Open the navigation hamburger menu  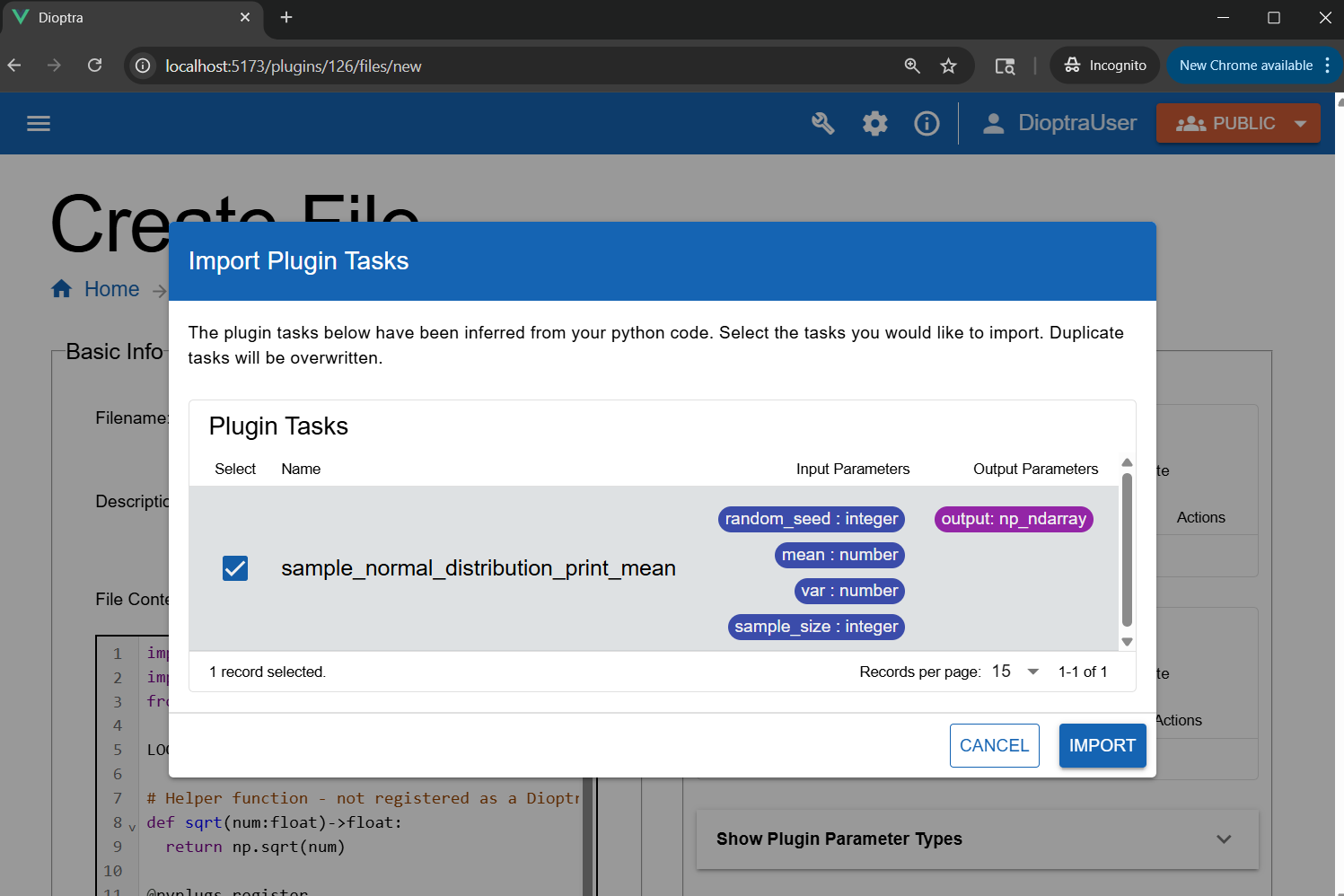(x=38, y=123)
